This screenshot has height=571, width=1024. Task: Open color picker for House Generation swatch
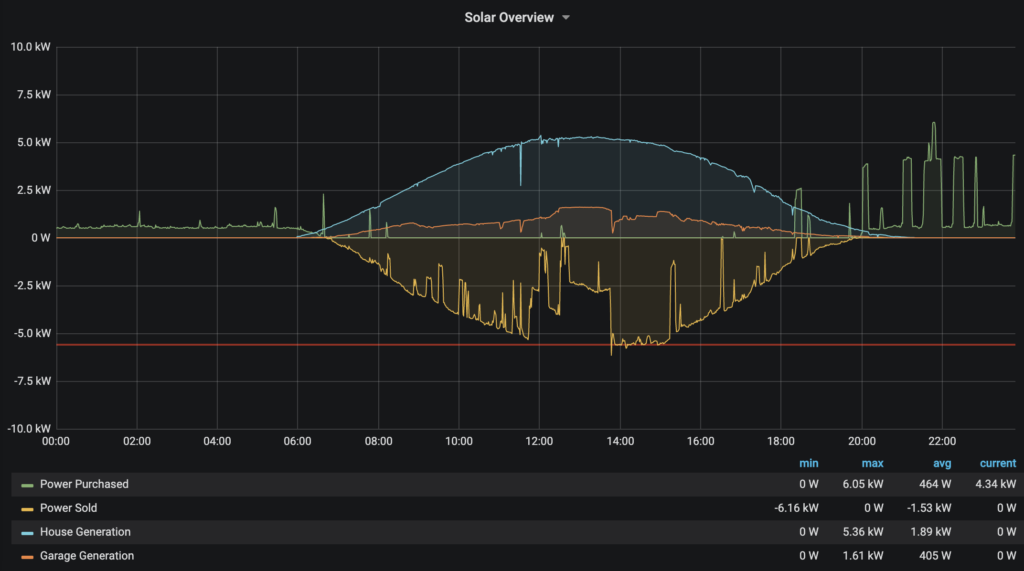[x=27, y=533]
